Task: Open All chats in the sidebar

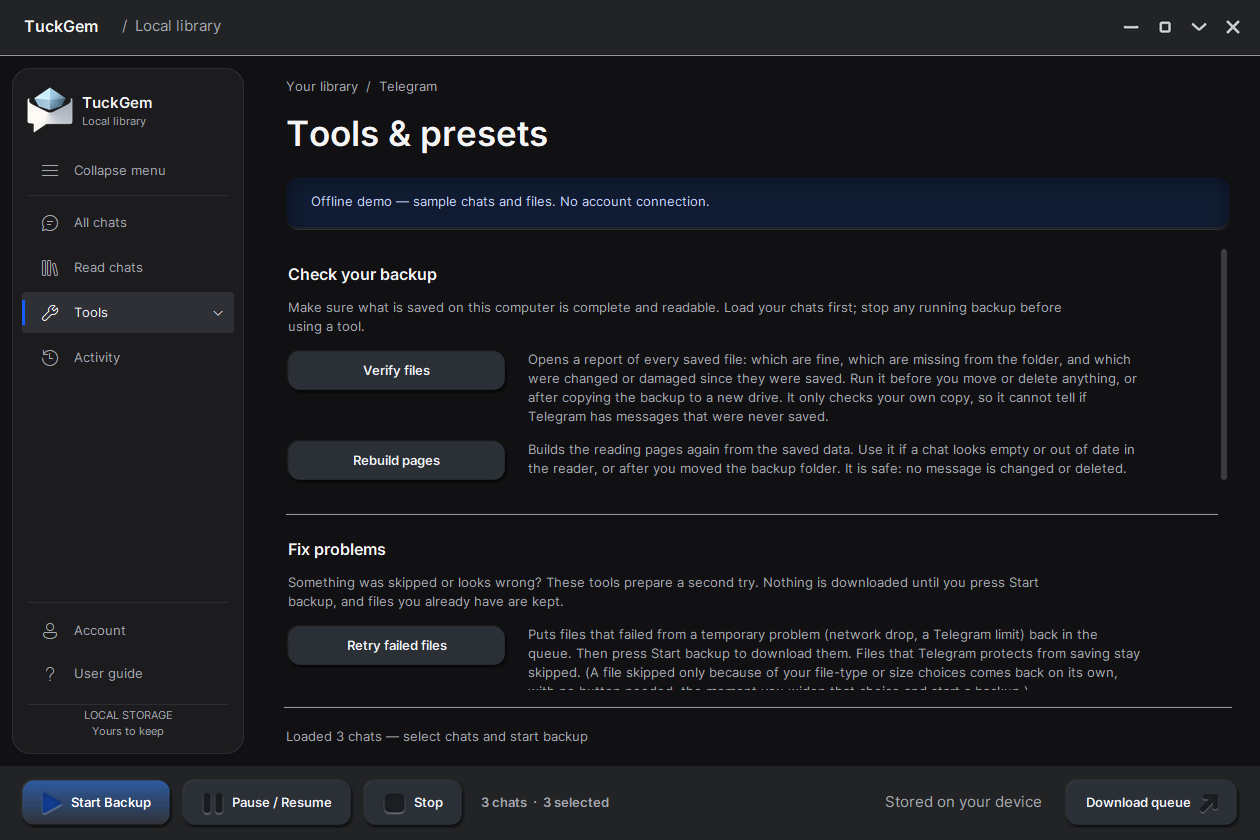Action: 128,223
